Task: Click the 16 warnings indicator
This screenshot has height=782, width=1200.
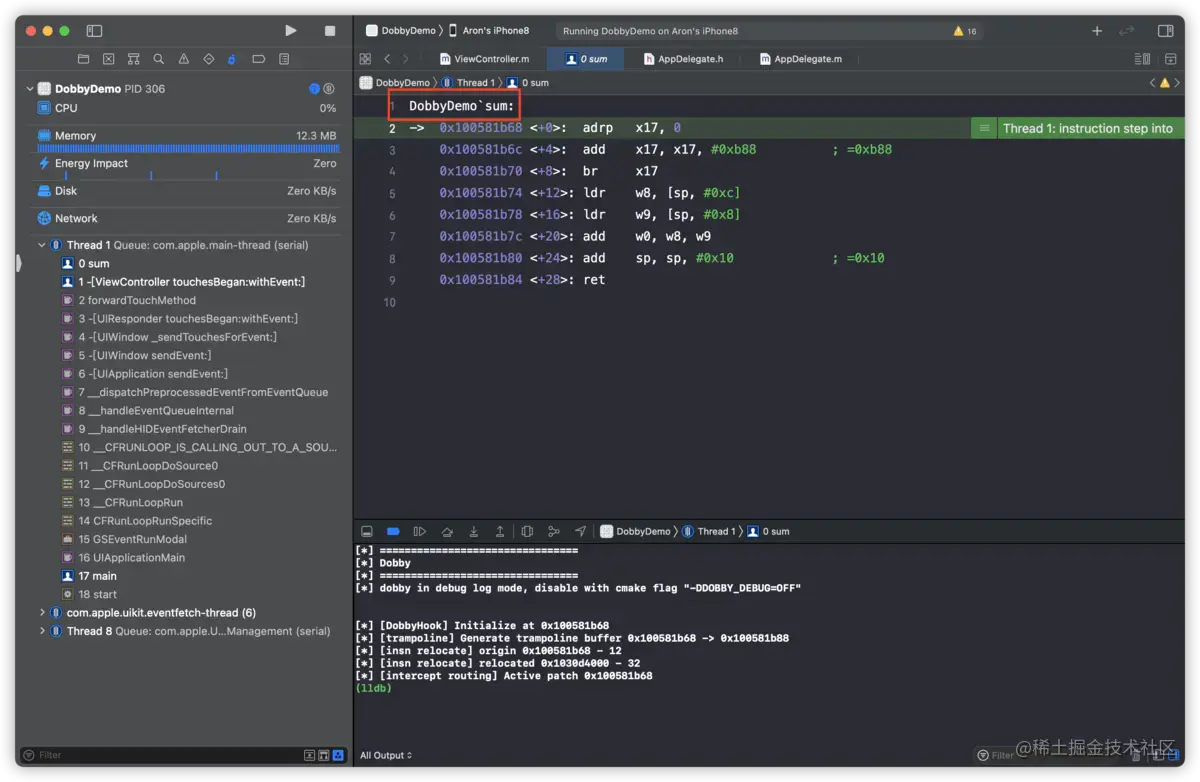Action: [x=965, y=31]
